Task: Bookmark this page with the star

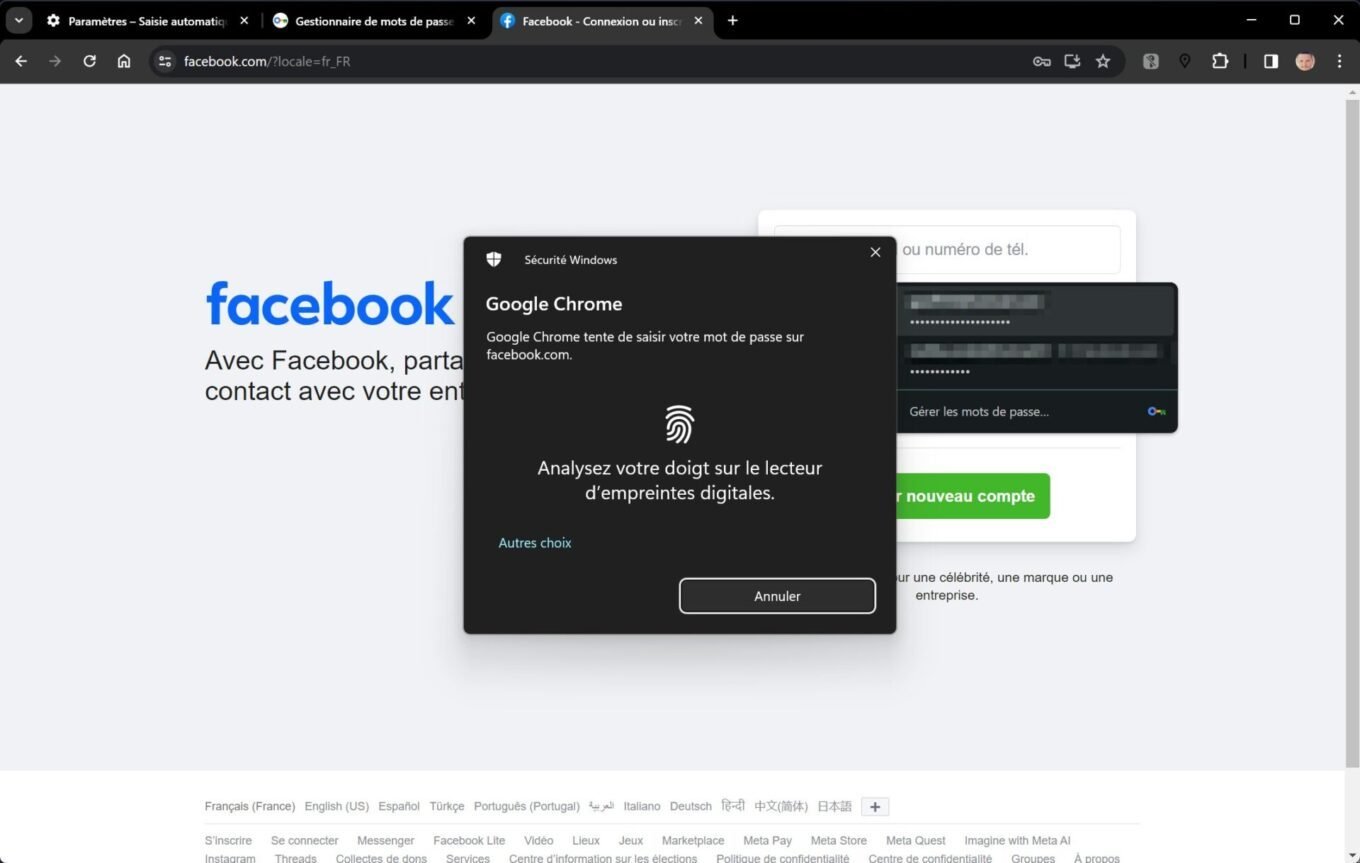Action: (1103, 61)
